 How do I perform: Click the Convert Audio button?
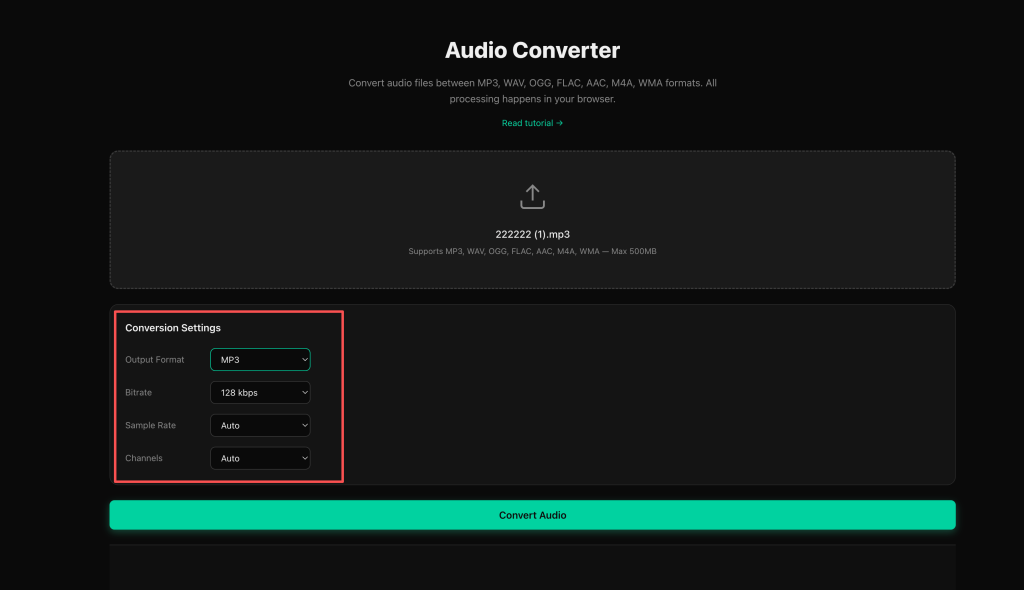tap(532, 515)
